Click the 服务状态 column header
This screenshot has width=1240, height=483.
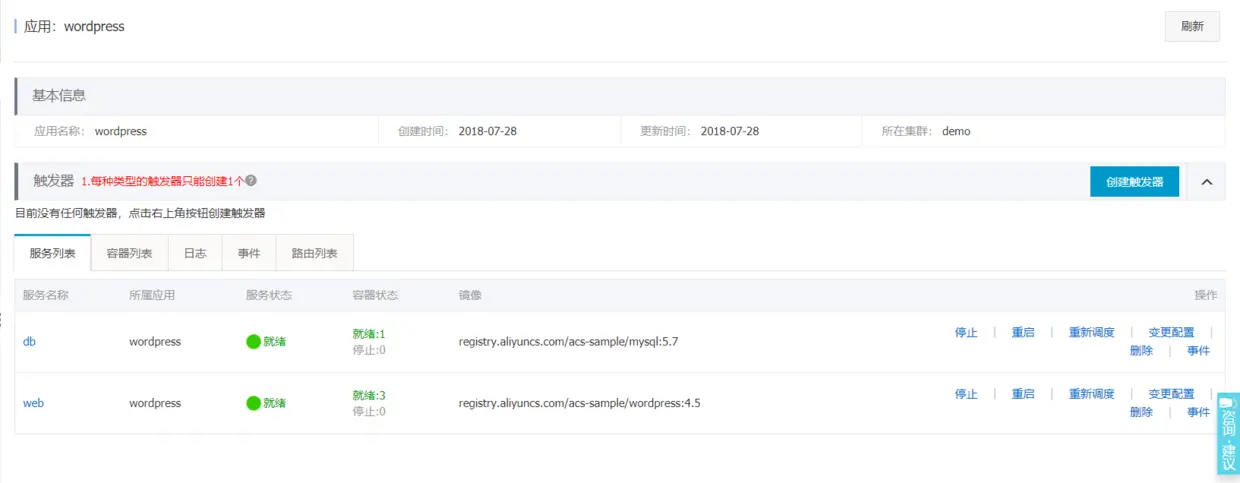[269, 295]
